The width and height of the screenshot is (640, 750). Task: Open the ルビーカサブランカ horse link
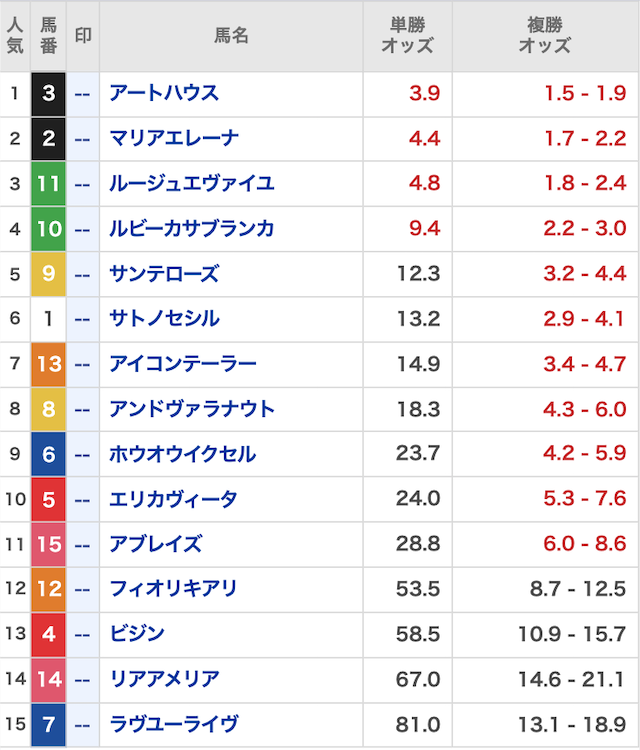click(191, 229)
